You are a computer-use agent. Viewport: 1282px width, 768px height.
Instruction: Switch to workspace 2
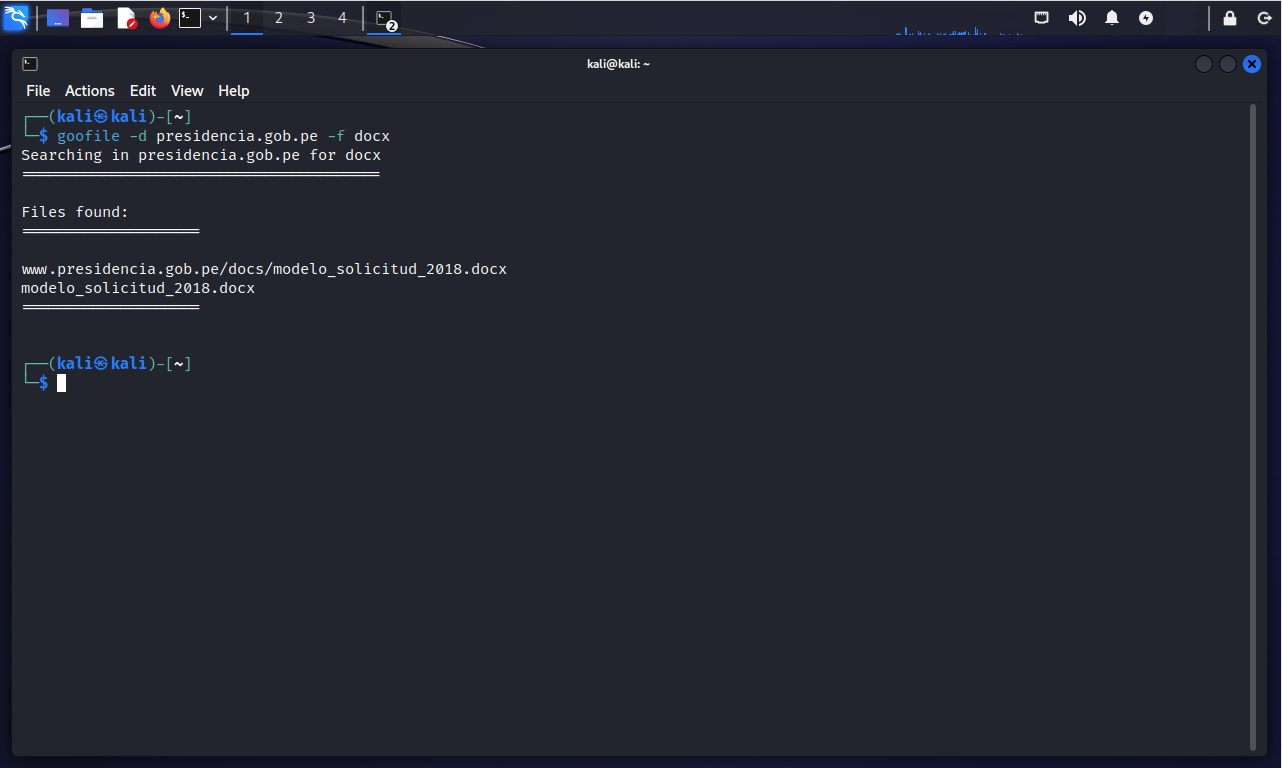279,18
